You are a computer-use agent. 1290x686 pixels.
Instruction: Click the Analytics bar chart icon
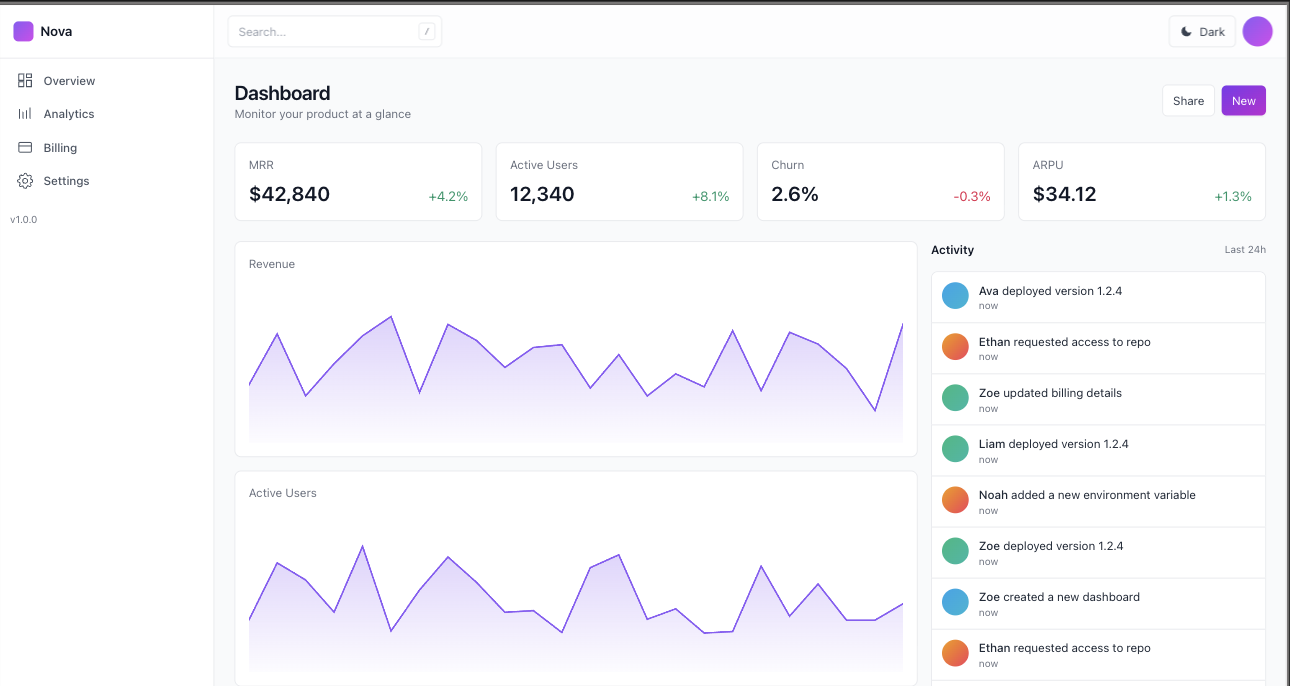click(x=25, y=114)
